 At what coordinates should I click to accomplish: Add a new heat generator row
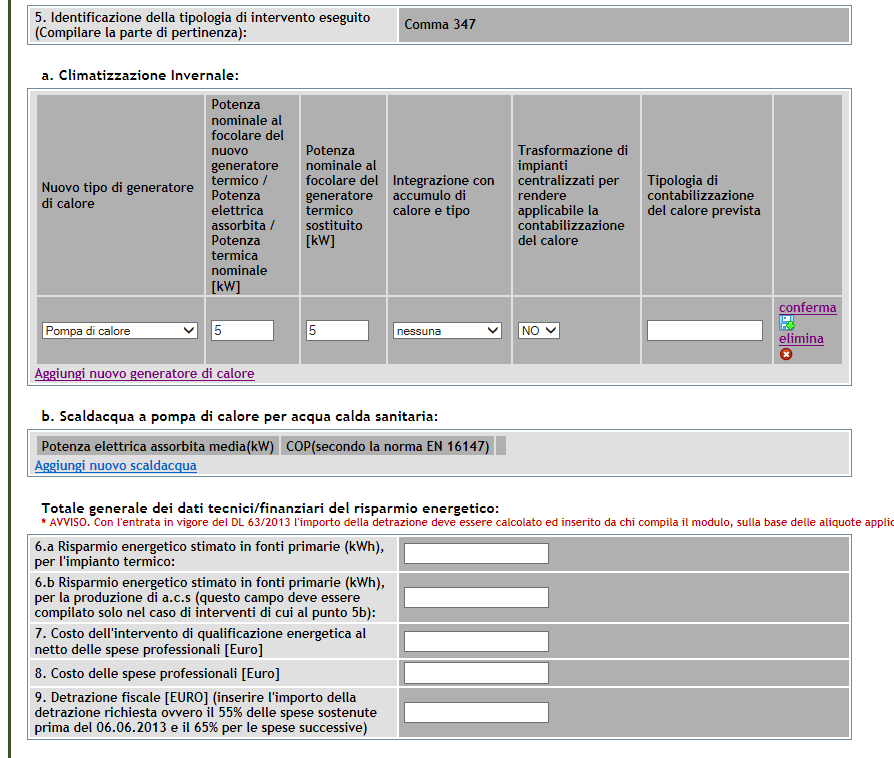tap(144, 374)
